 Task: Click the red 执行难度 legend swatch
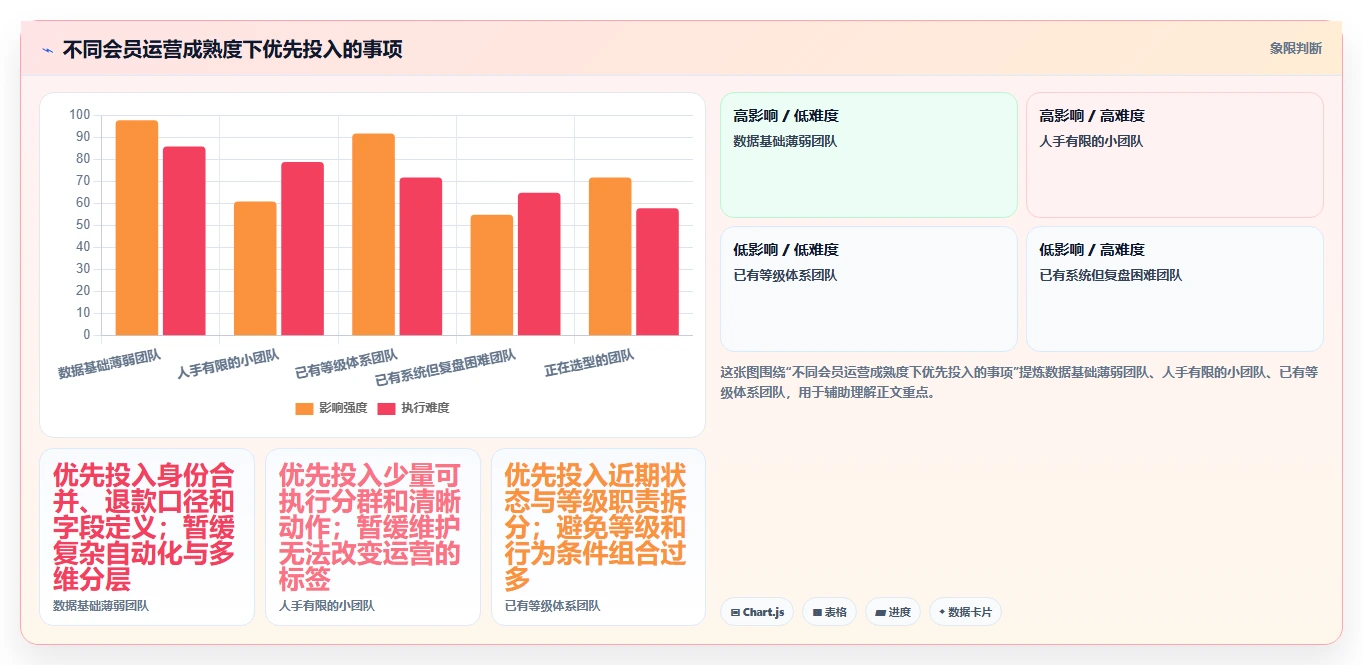[386, 408]
